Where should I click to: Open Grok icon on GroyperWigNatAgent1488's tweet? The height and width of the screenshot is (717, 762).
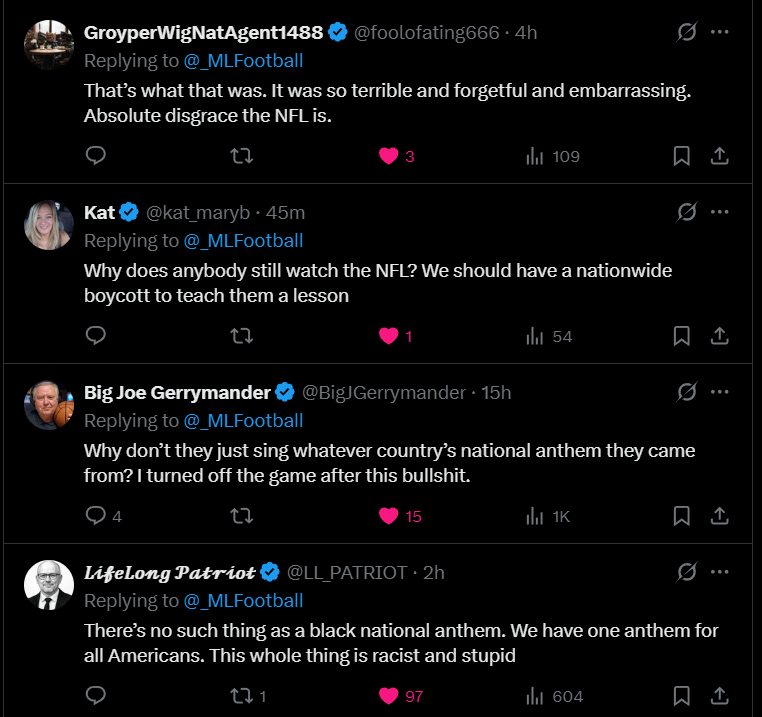(687, 32)
